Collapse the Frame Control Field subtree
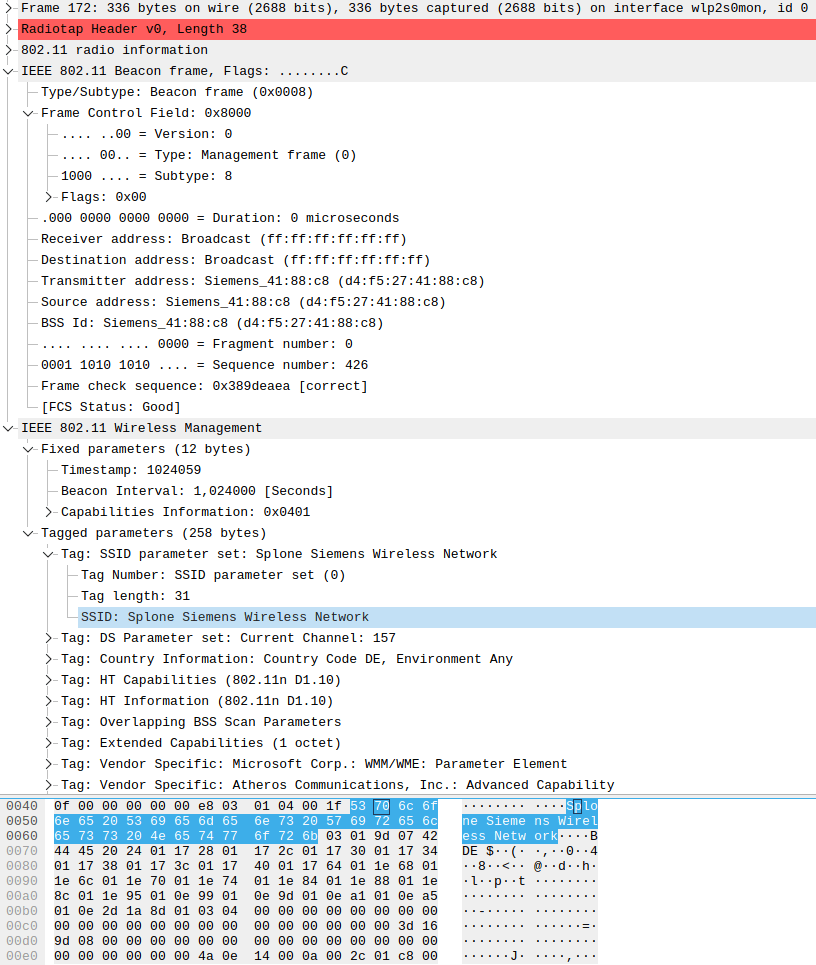 point(28,112)
